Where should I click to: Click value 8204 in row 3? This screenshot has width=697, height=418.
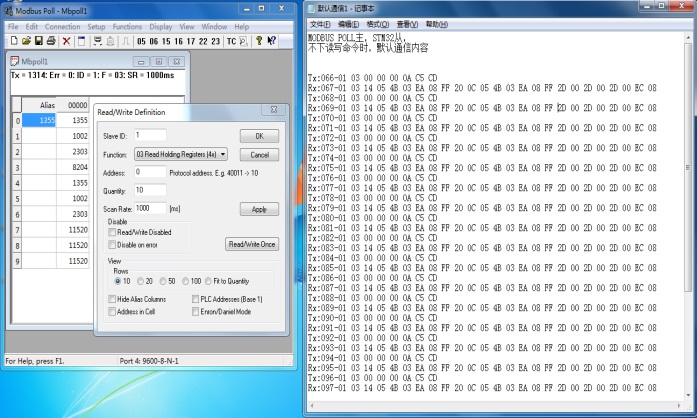click(x=72, y=167)
